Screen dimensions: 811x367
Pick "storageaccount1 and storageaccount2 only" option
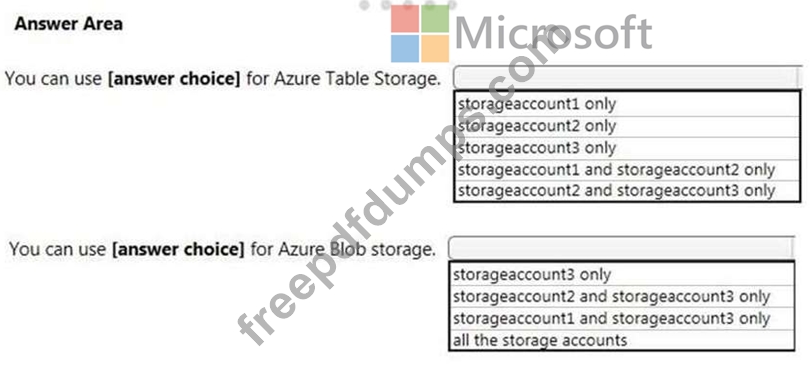(x=627, y=170)
